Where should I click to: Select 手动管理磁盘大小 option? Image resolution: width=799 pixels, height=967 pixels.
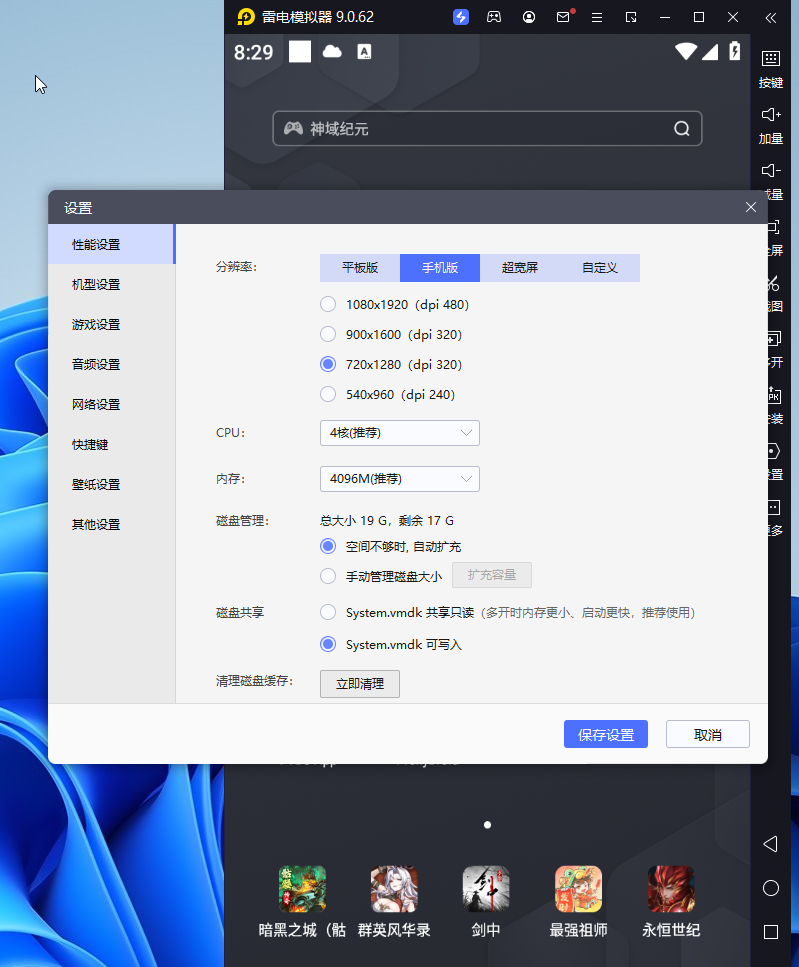[328, 576]
